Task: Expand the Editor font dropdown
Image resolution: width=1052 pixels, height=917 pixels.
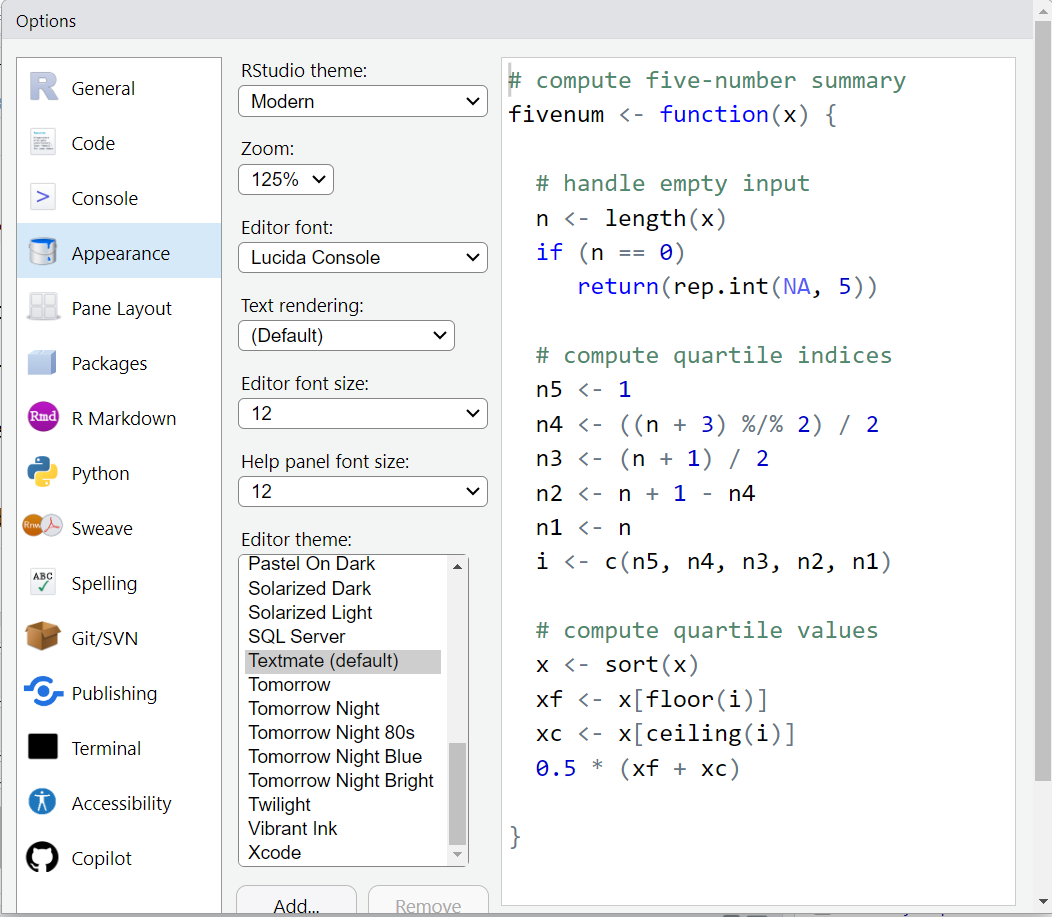Action: point(362,257)
